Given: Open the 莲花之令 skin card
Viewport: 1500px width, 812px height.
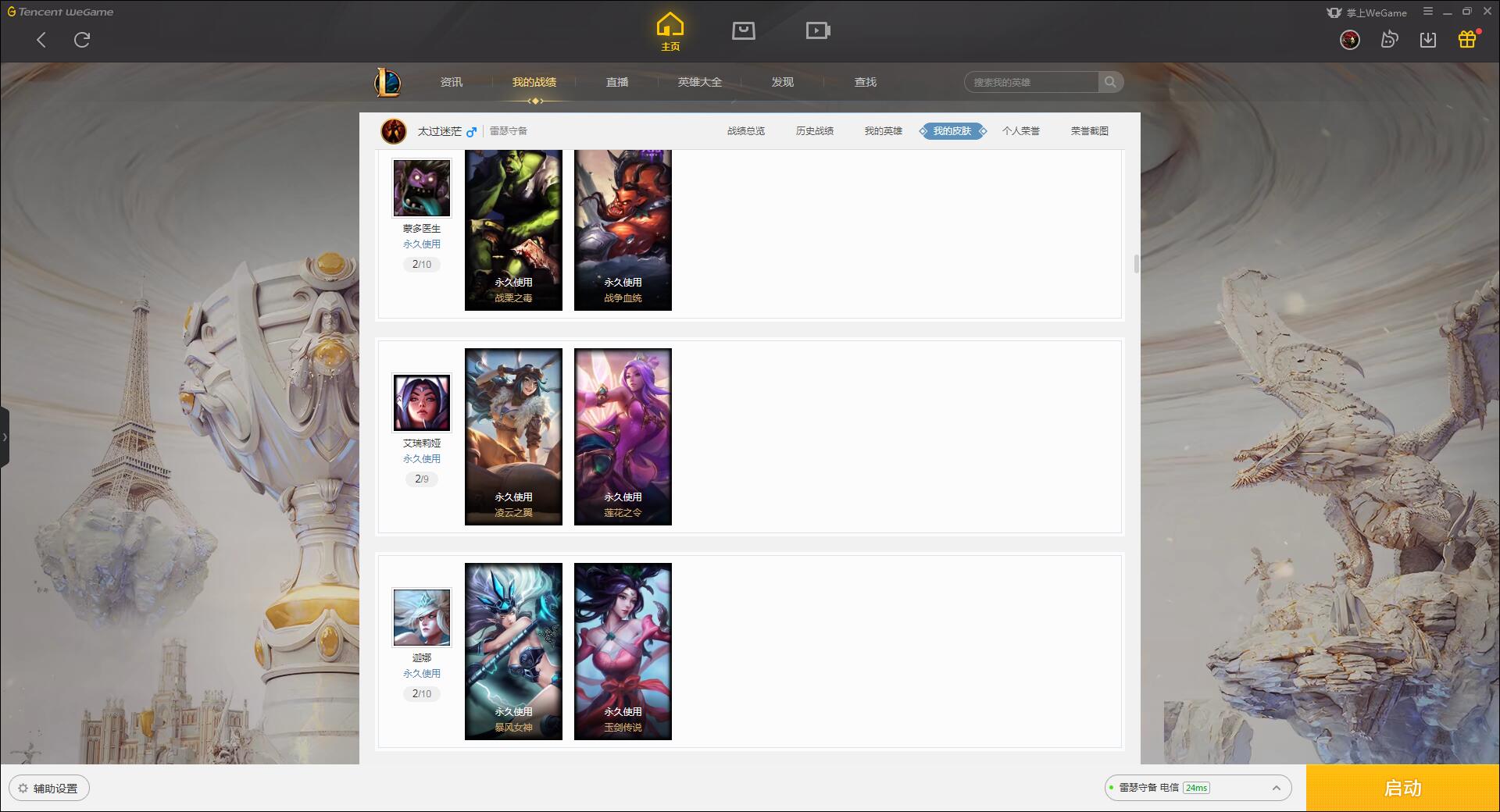Looking at the screenshot, I should (623, 436).
